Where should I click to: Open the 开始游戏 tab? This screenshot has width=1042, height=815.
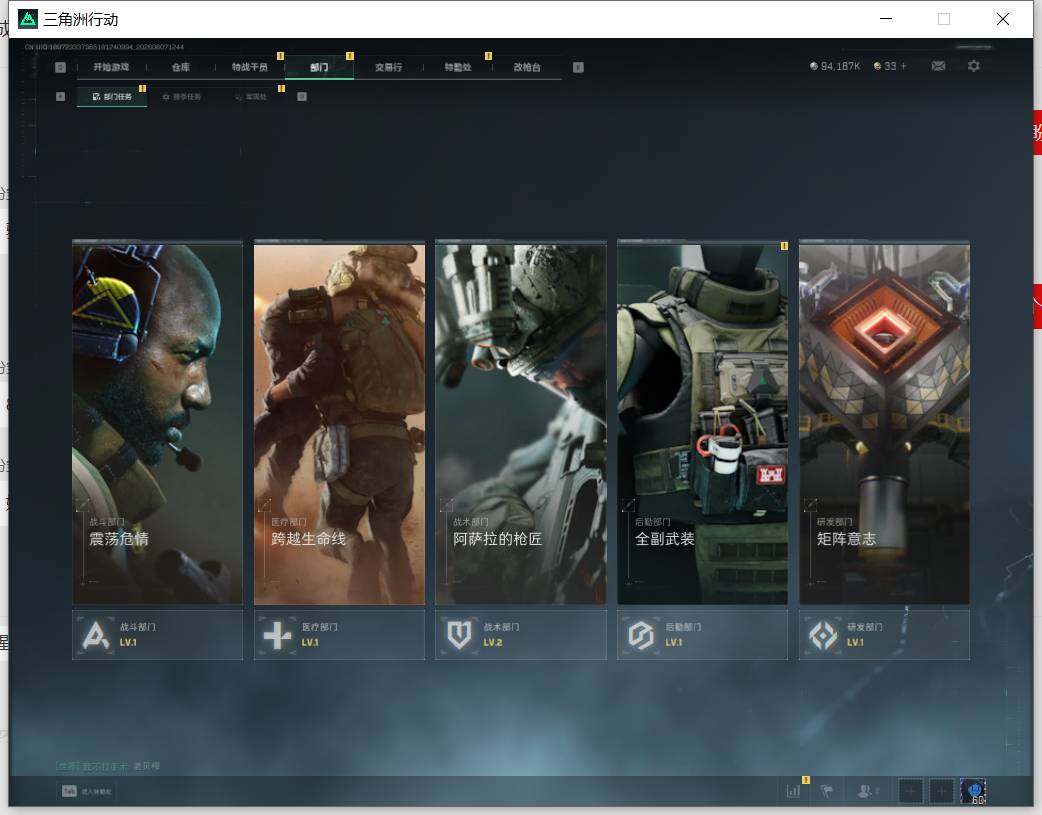111,67
